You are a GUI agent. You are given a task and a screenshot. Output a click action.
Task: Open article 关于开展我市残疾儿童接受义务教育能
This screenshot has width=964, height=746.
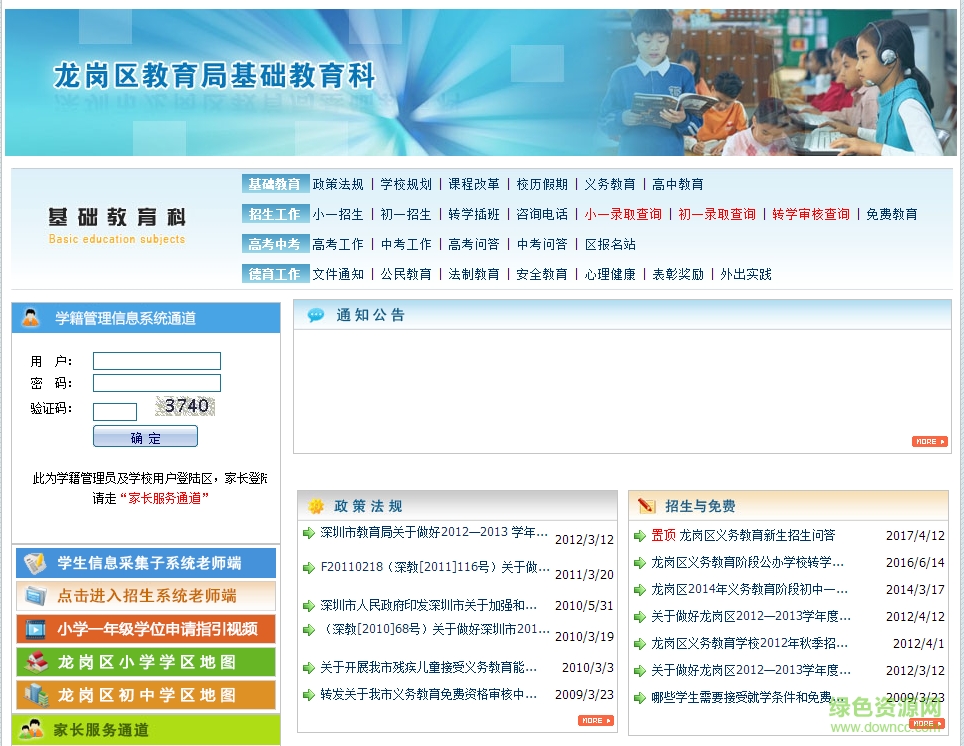pos(429,667)
